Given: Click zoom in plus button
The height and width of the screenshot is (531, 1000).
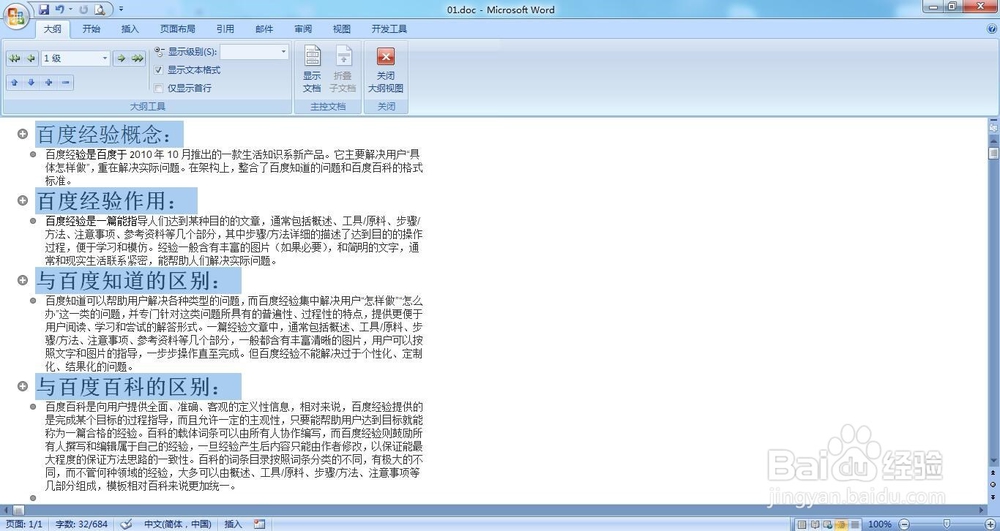Looking at the screenshot, I should [x=990, y=525].
